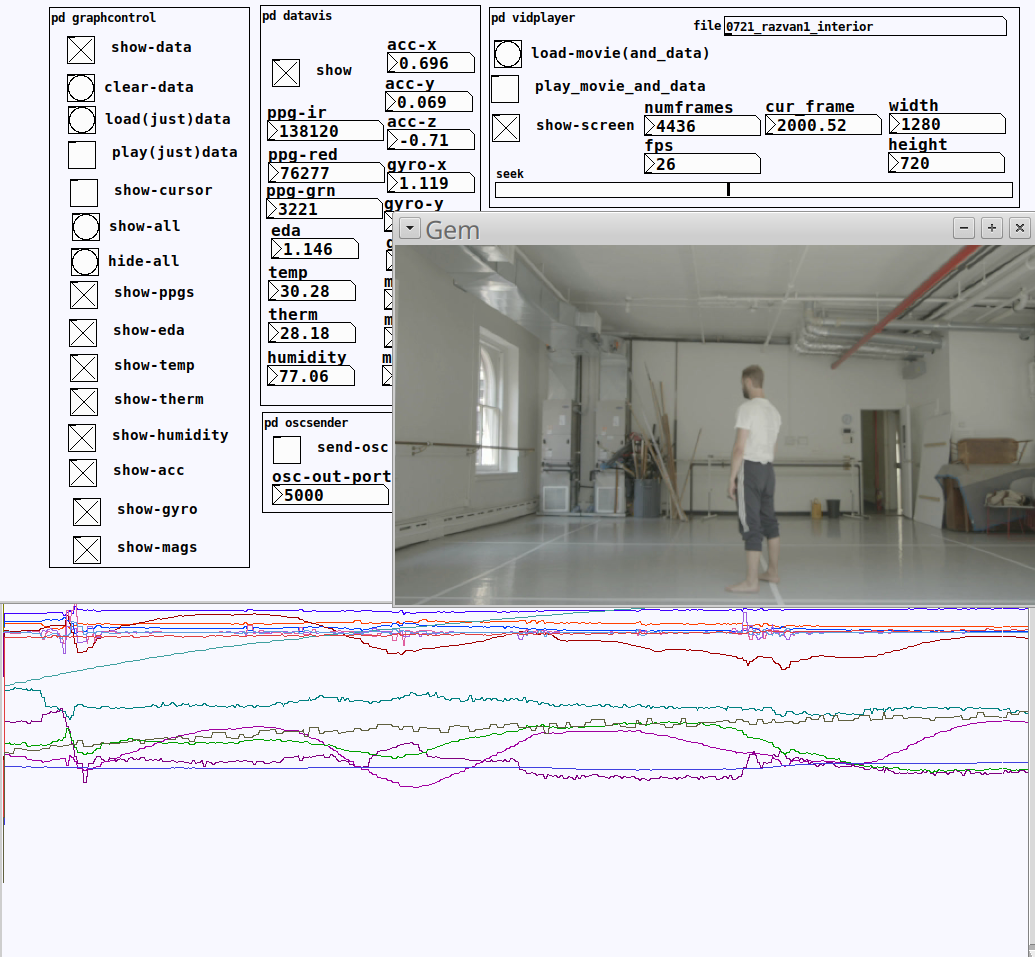Turn on the show-cursor toggle
Viewport: 1035px width, 957px height.
84,192
